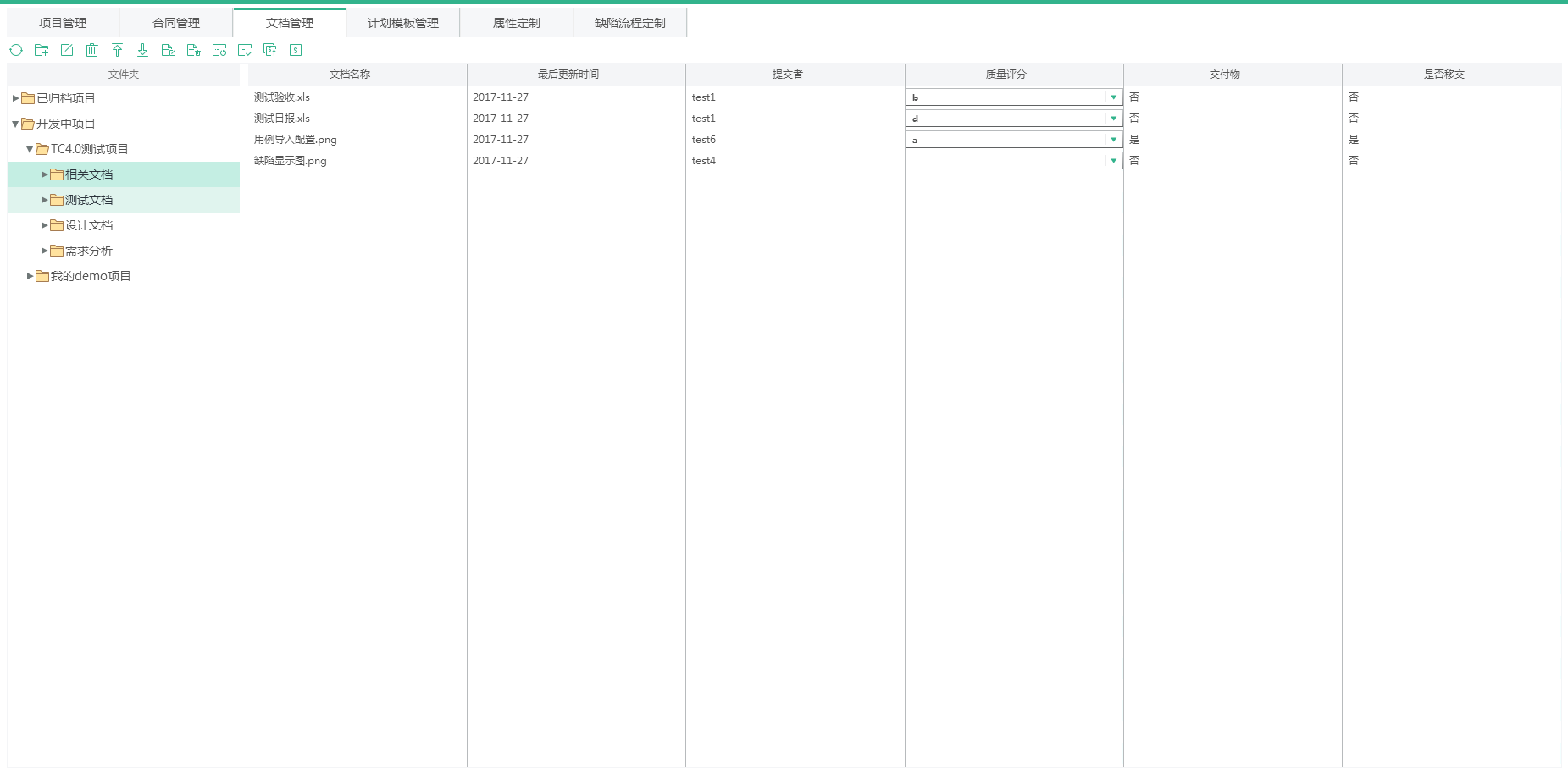The height and width of the screenshot is (768, 1568).
Task: Click the document edit icon in toolbar
Action: click(x=169, y=50)
